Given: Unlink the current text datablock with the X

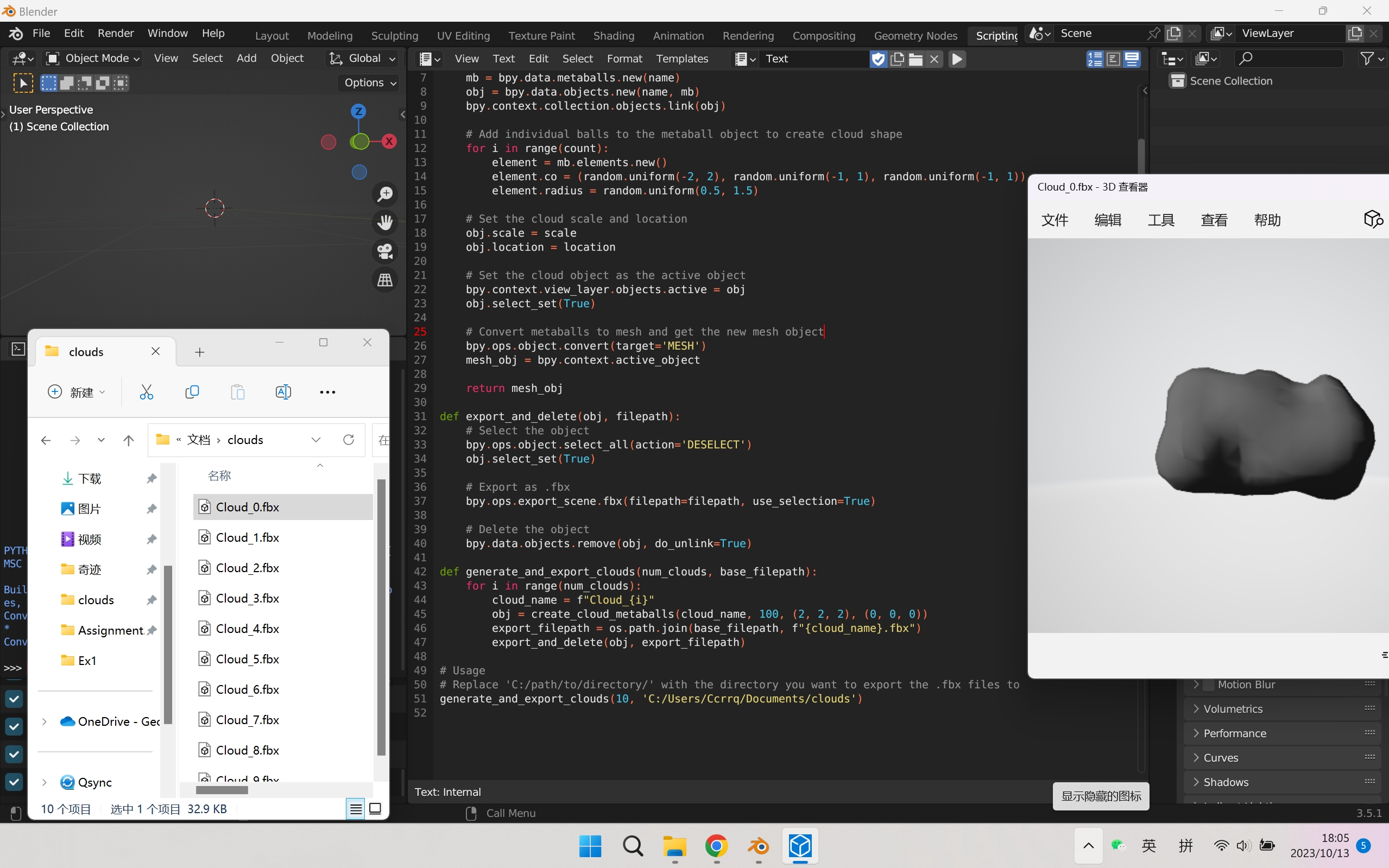Looking at the screenshot, I should [x=934, y=59].
